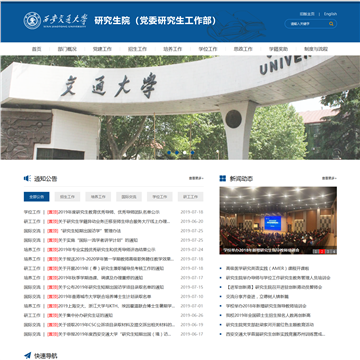Open the 首届研究生创新实践竞赛 news item

tap(276, 334)
